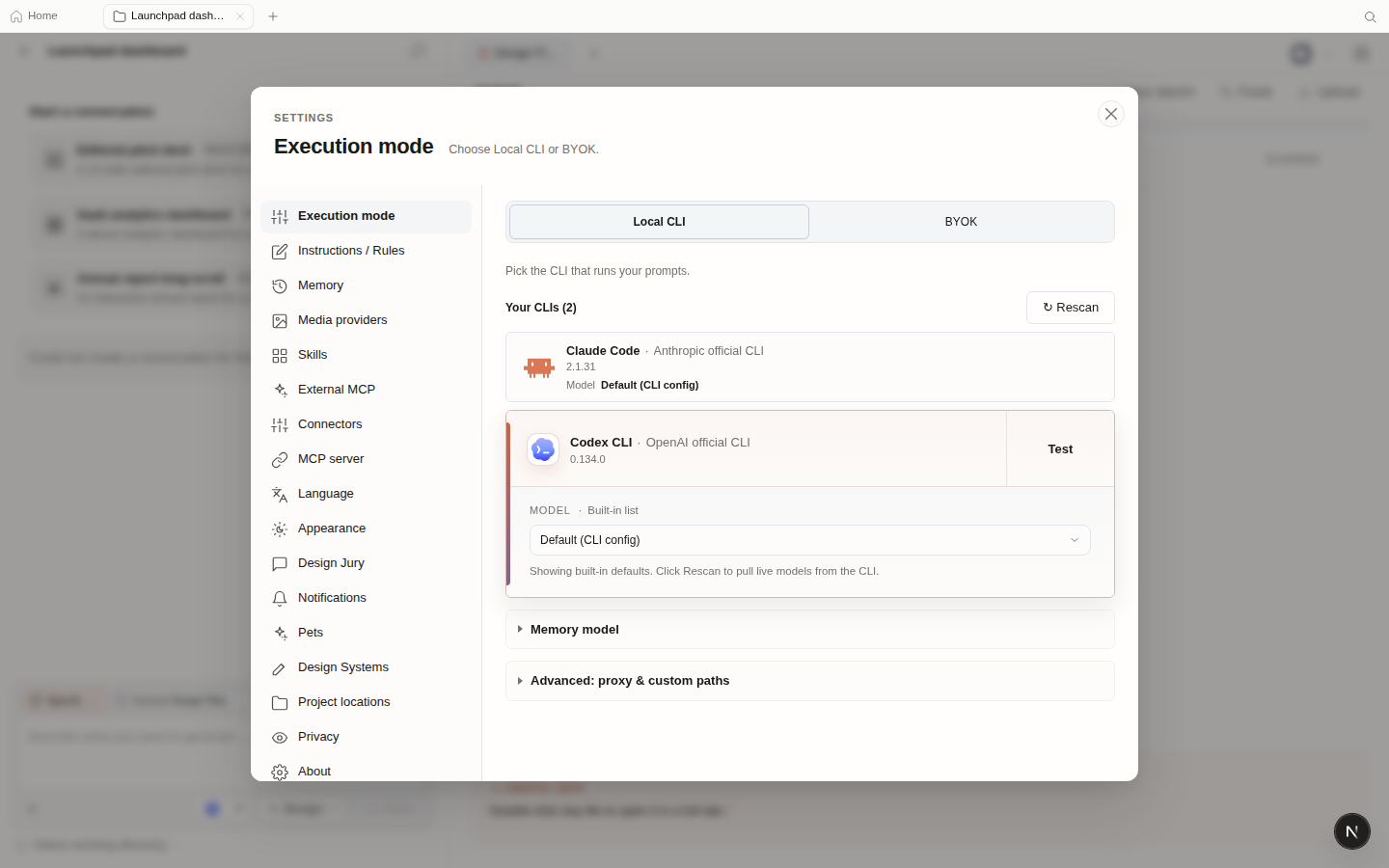Open the About section
Viewport: 1389px width, 868px height.
pos(366,772)
